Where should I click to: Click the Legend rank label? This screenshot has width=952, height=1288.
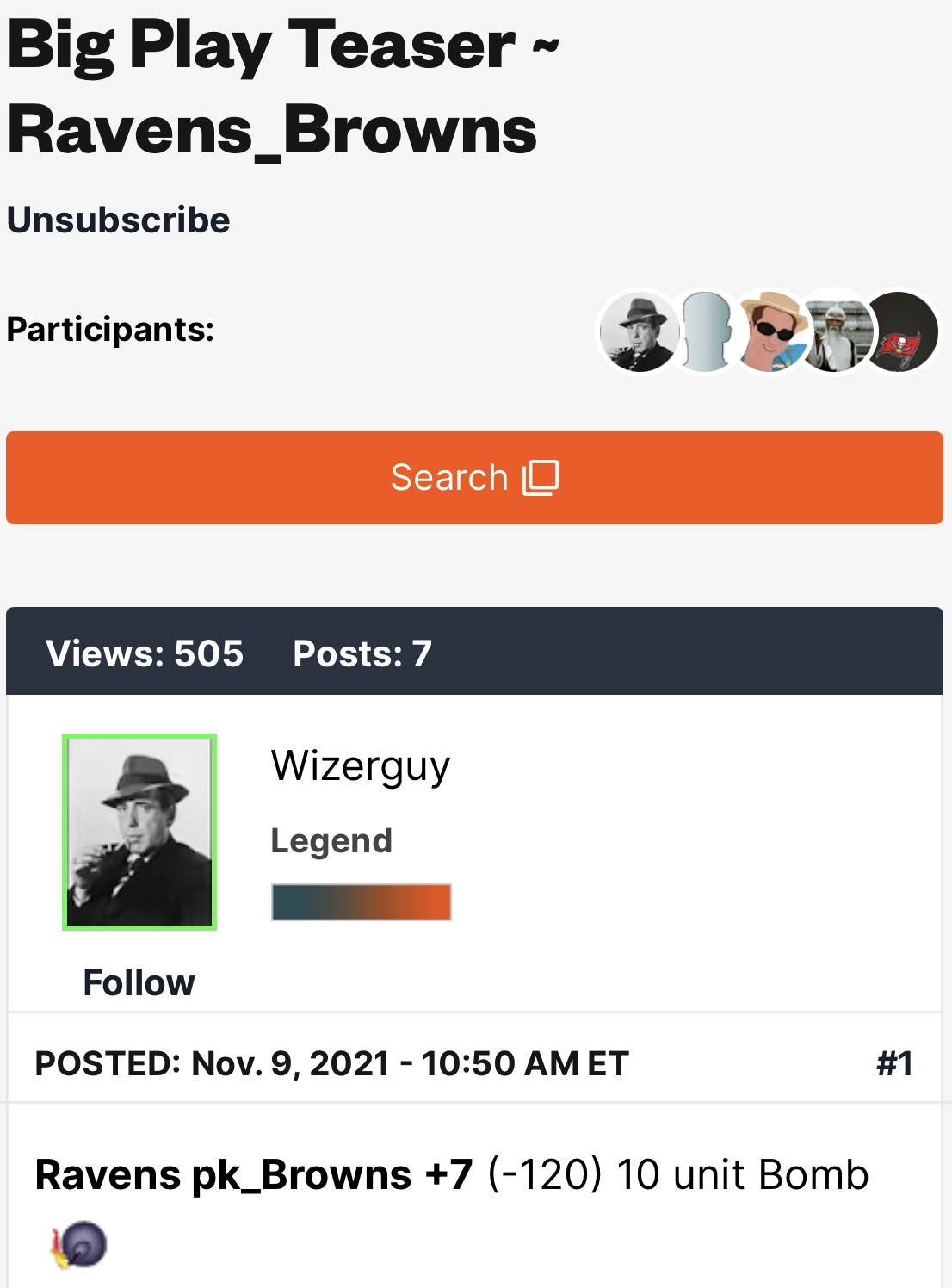331,840
